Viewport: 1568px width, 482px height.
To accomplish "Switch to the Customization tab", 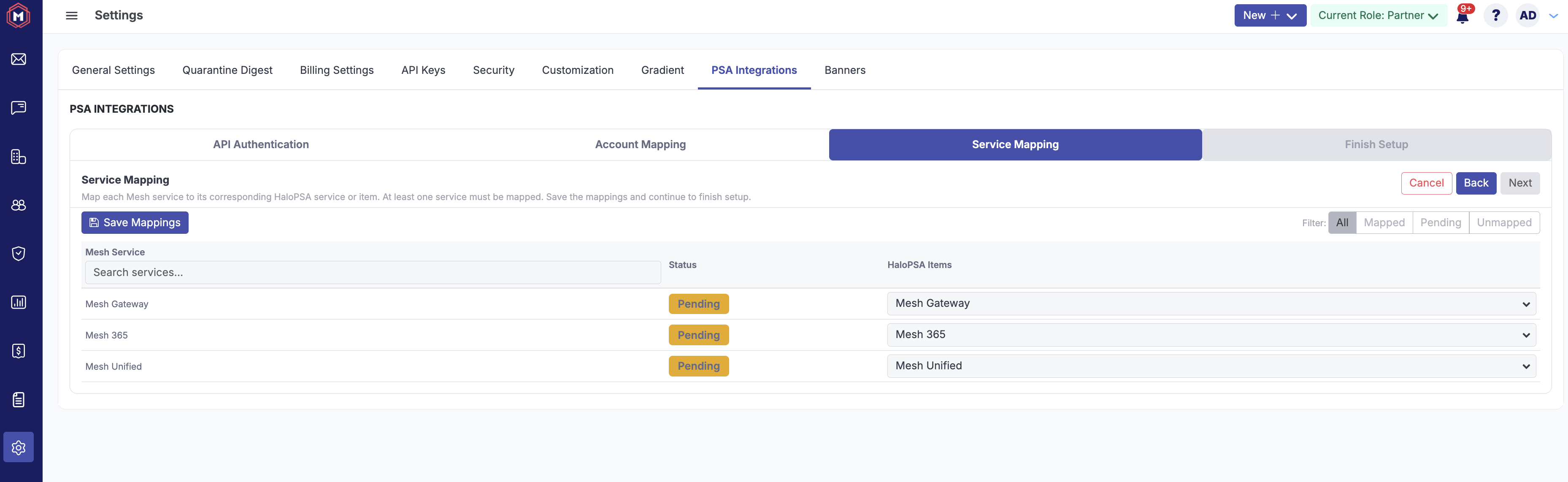I will 578,70.
